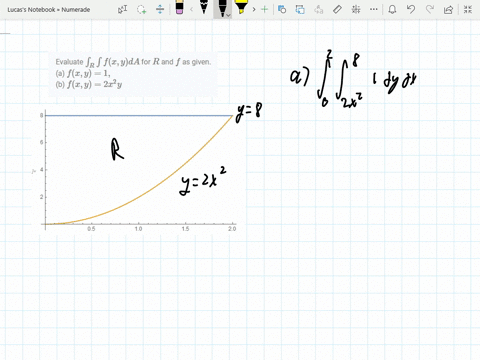Click Lucas's Notebook » Numerade title

pyautogui.click(x=49, y=10)
